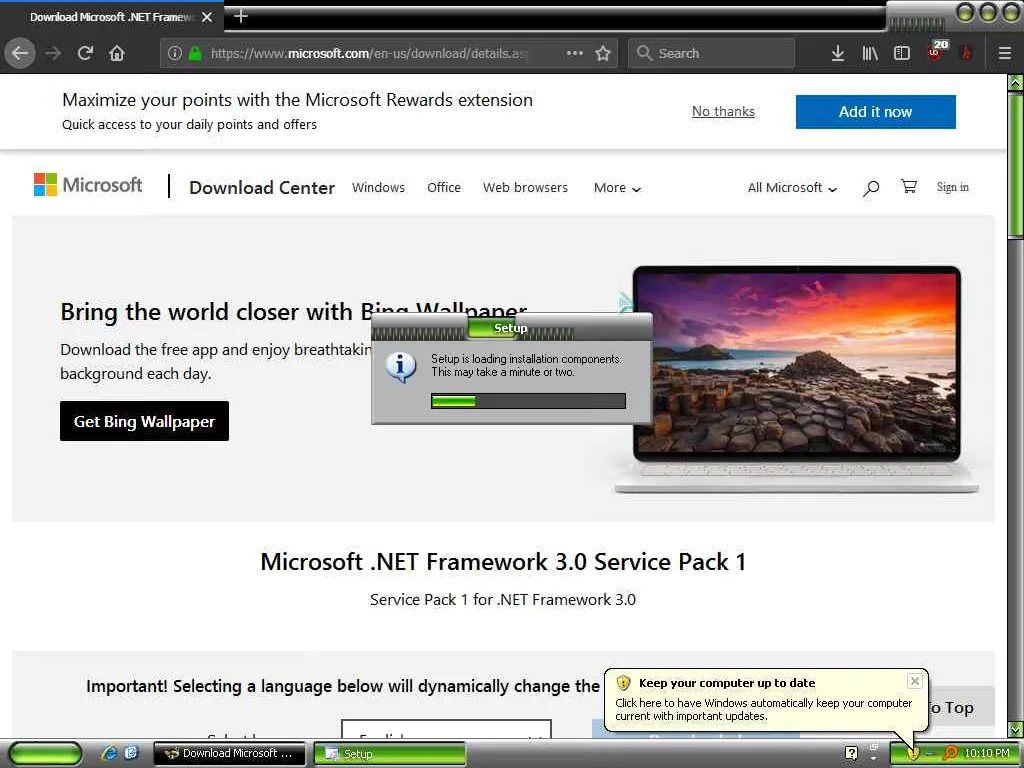Open the Office navigation item
This screenshot has height=768, width=1024.
pyautogui.click(x=443, y=187)
